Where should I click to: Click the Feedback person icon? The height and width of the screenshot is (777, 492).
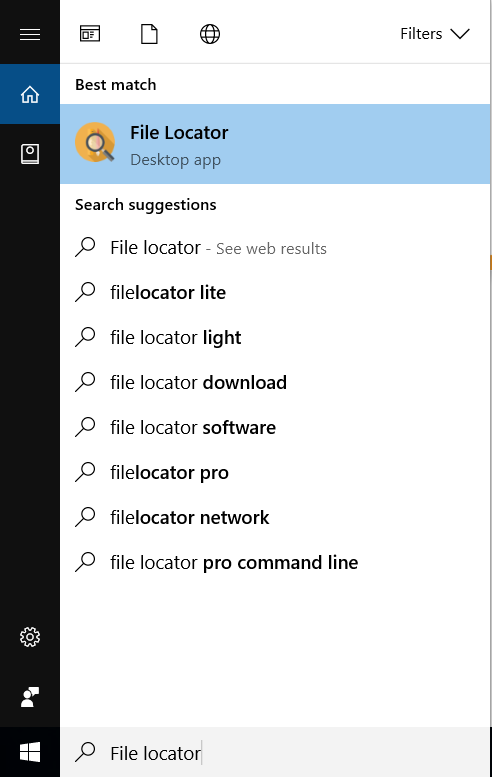30,697
